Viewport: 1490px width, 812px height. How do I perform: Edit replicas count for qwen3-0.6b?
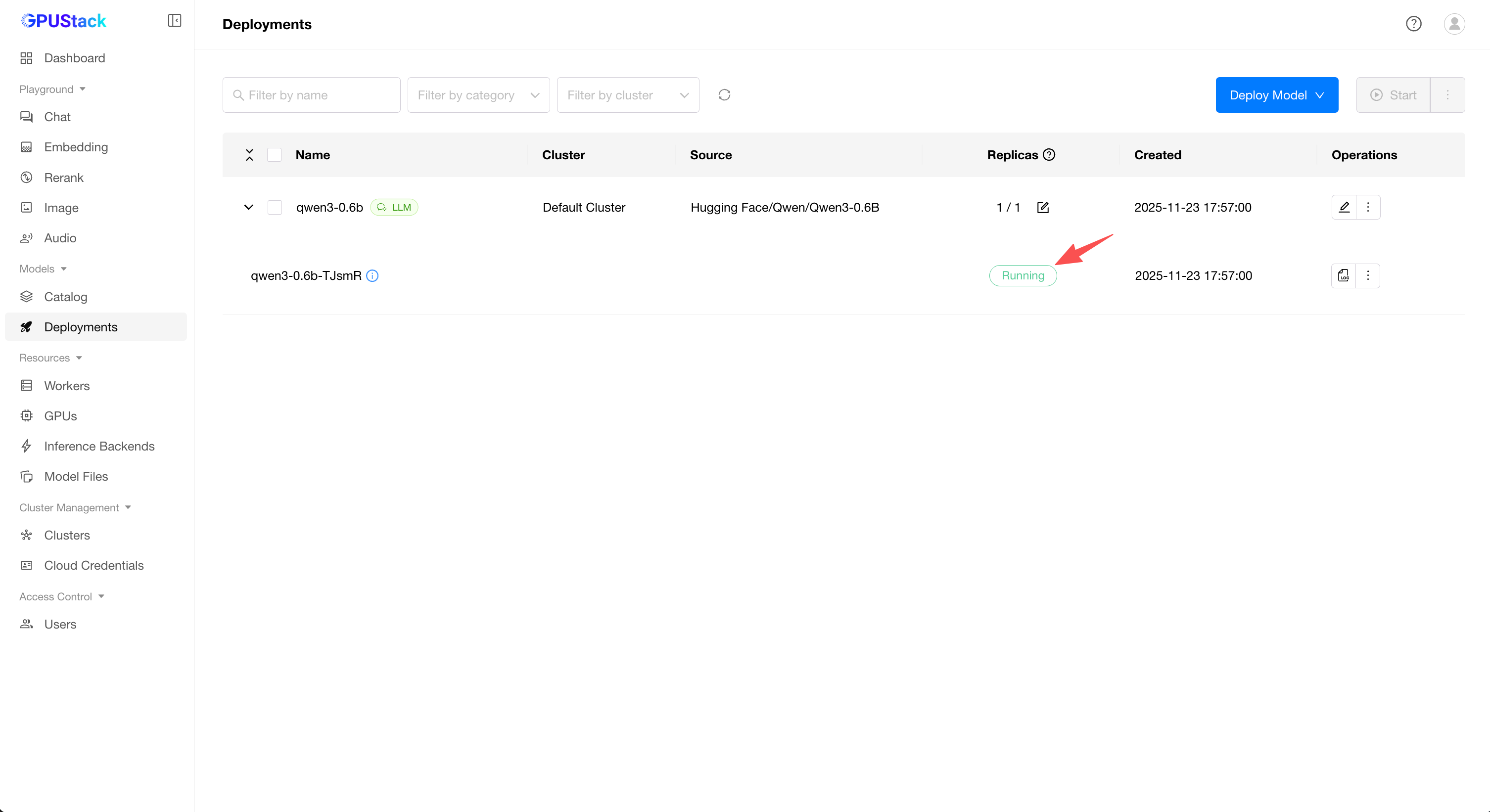click(1043, 208)
